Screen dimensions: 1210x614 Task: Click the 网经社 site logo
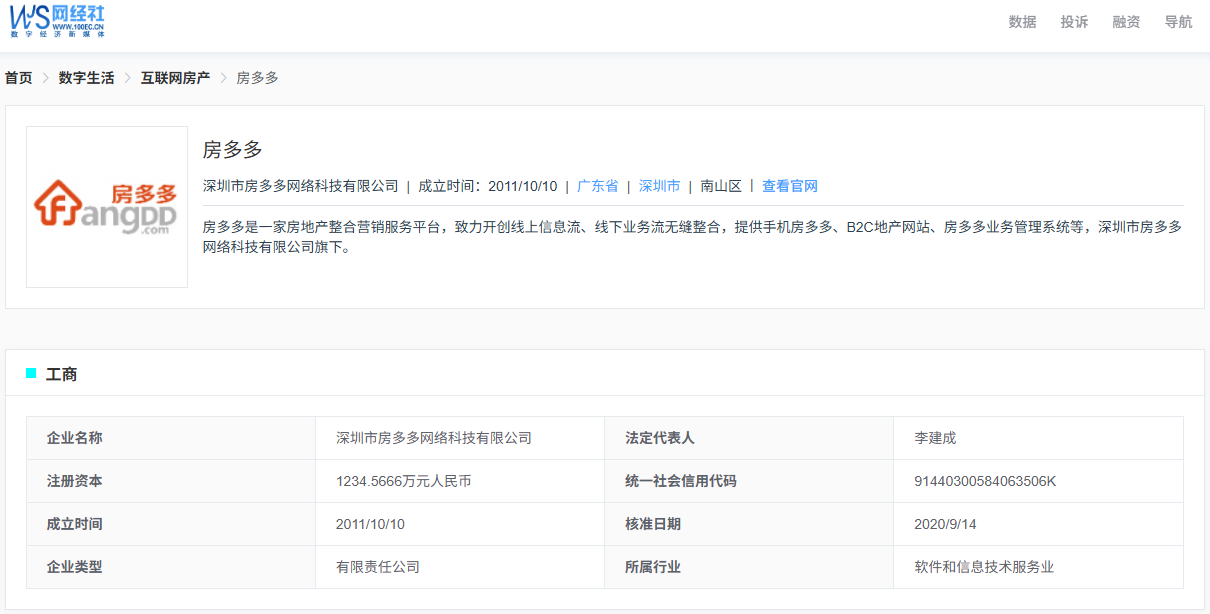coord(57,20)
